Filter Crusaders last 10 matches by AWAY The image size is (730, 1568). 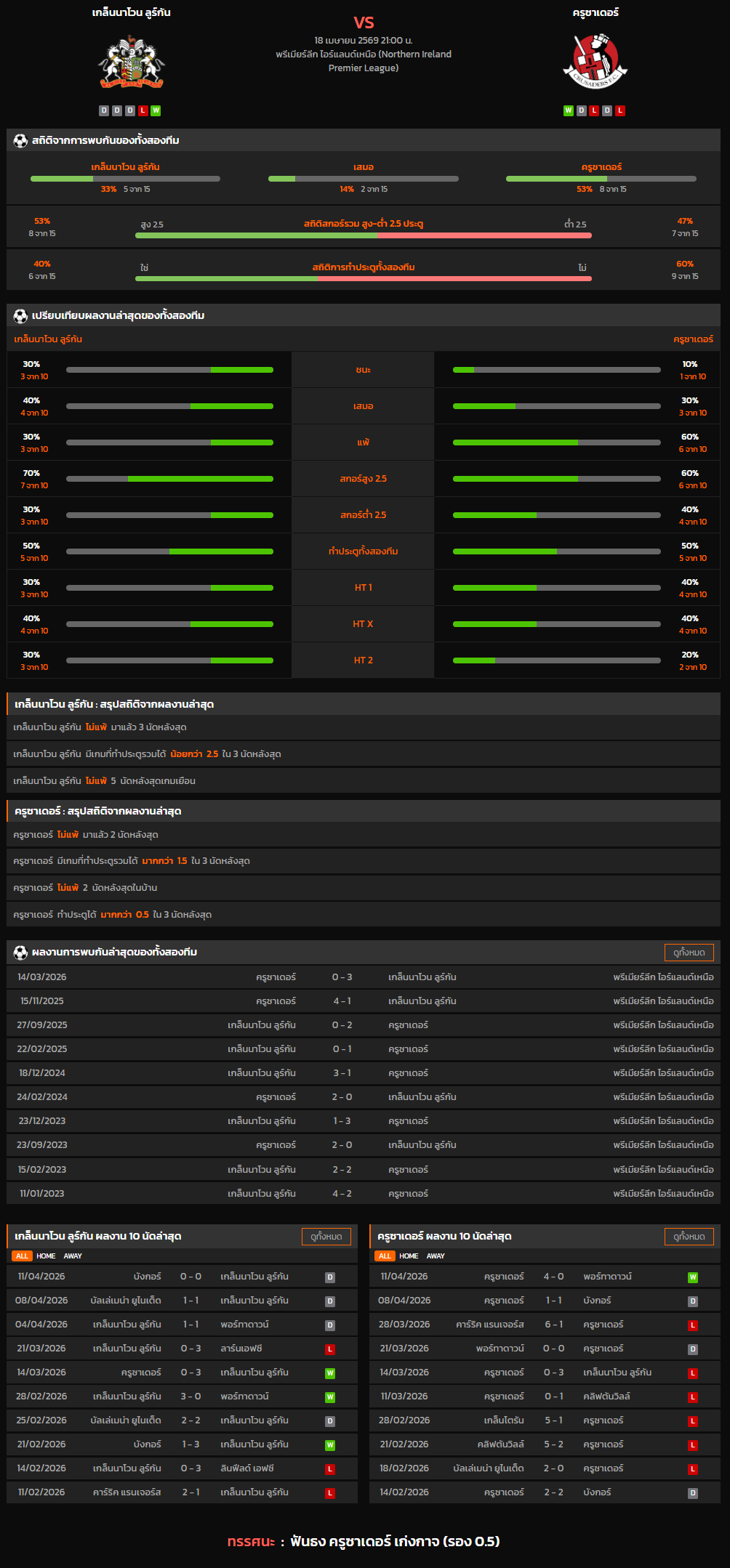[436, 1256]
